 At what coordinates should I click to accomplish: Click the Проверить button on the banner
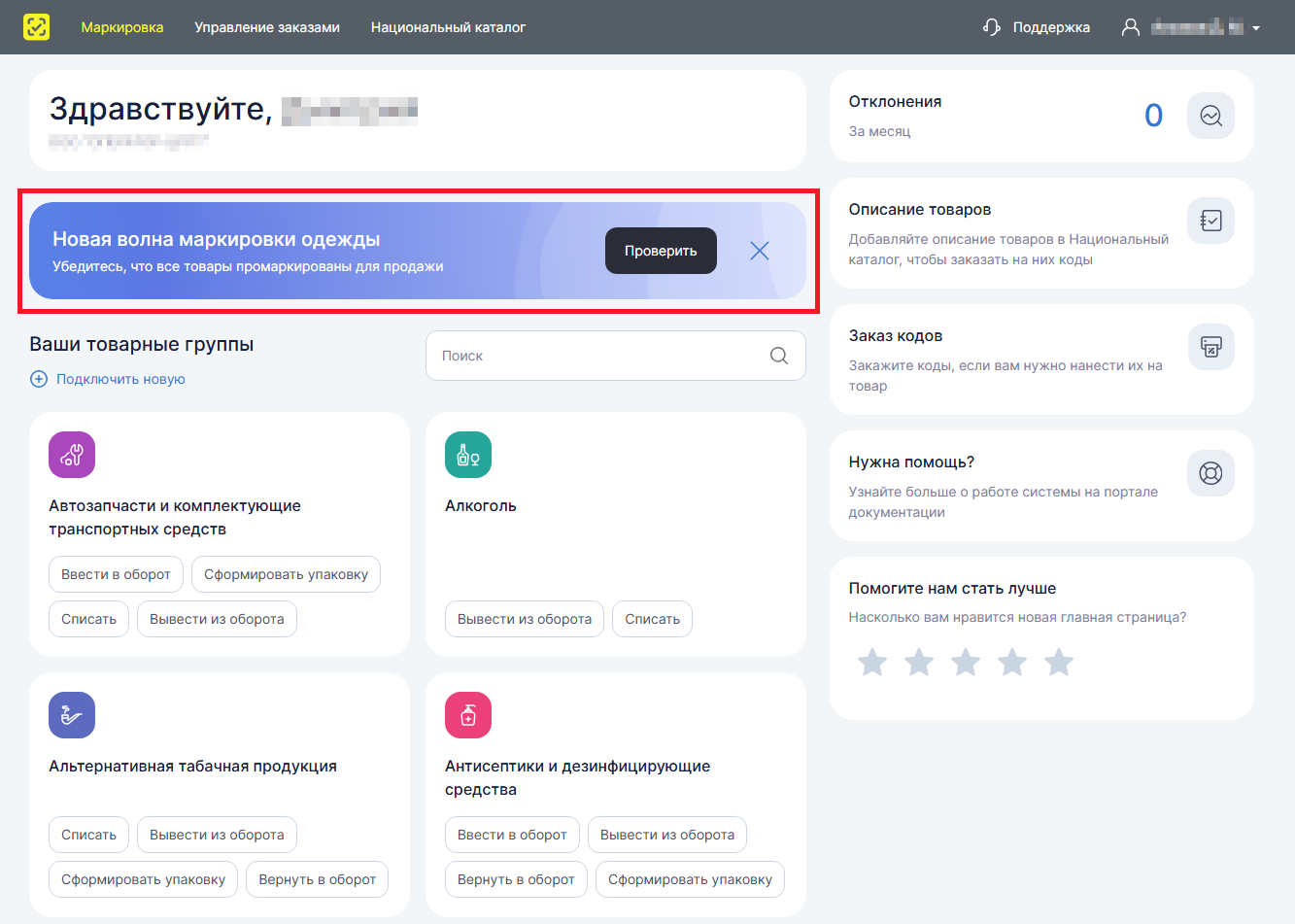tap(661, 251)
